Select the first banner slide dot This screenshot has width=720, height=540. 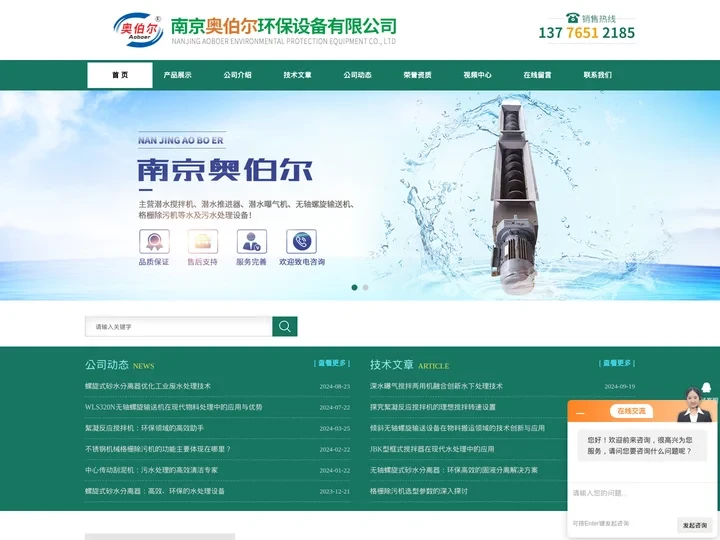[x=354, y=287]
